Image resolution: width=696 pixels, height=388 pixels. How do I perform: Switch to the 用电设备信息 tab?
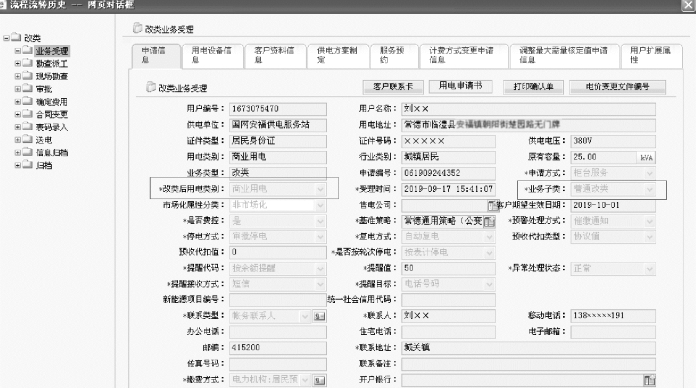pyautogui.click(x=213, y=55)
